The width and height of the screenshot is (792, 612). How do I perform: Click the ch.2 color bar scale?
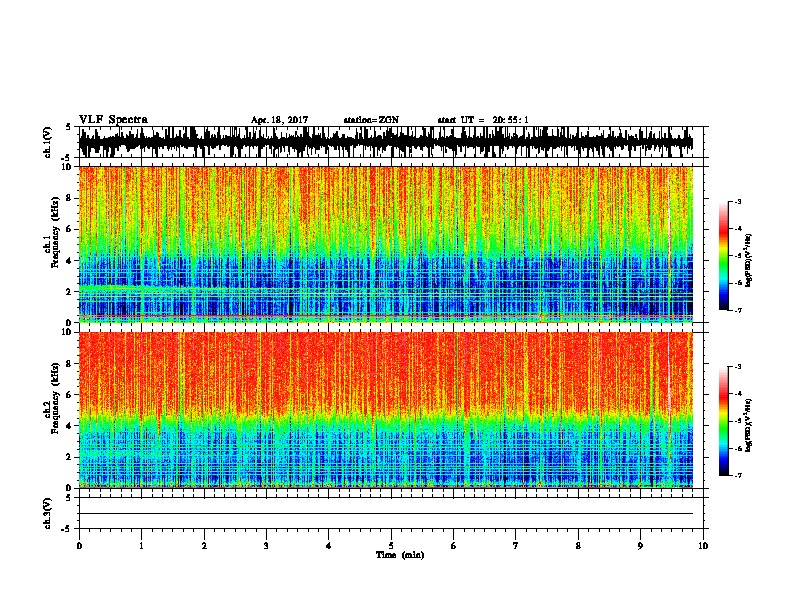(x=723, y=421)
